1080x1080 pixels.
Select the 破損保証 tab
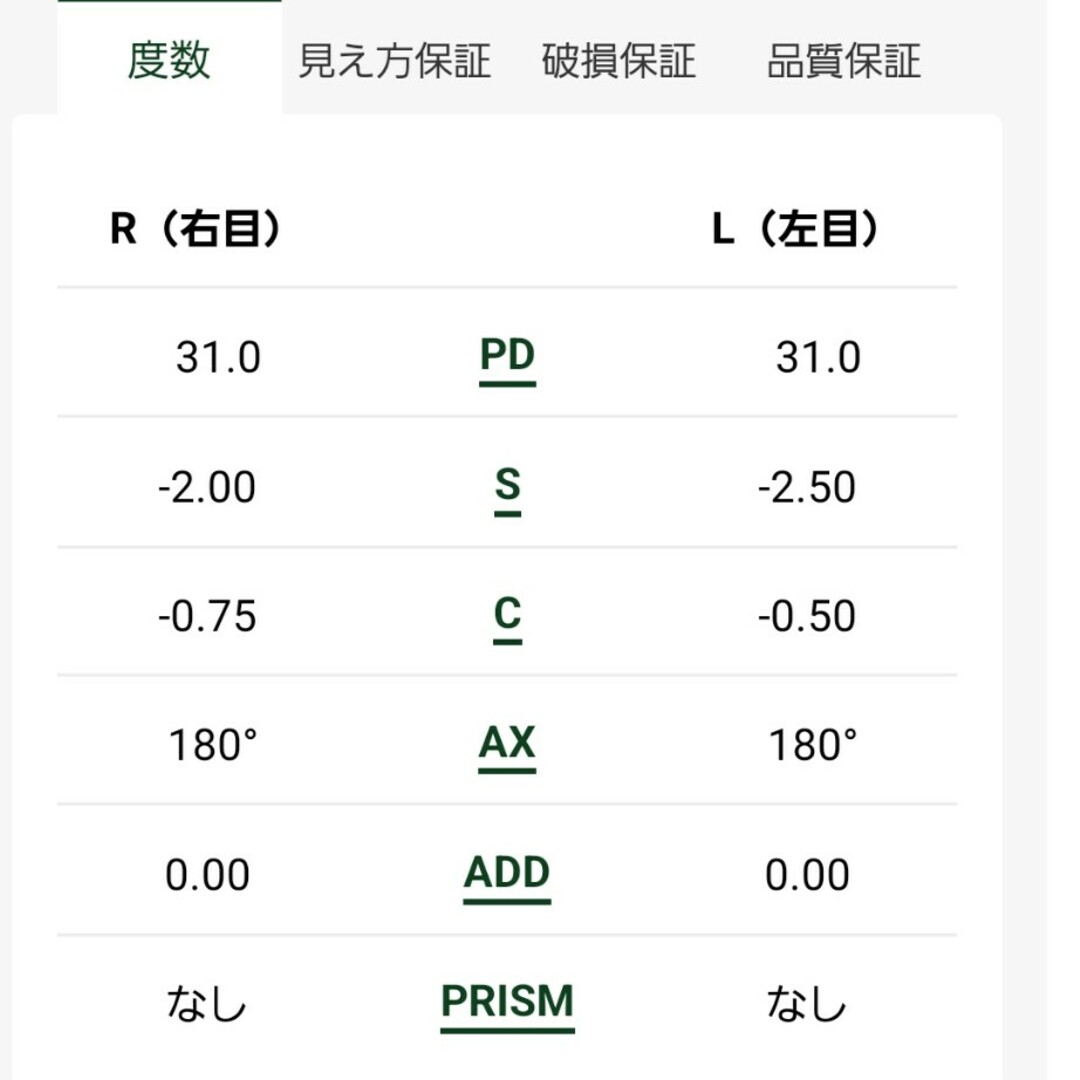tap(619, 61)
